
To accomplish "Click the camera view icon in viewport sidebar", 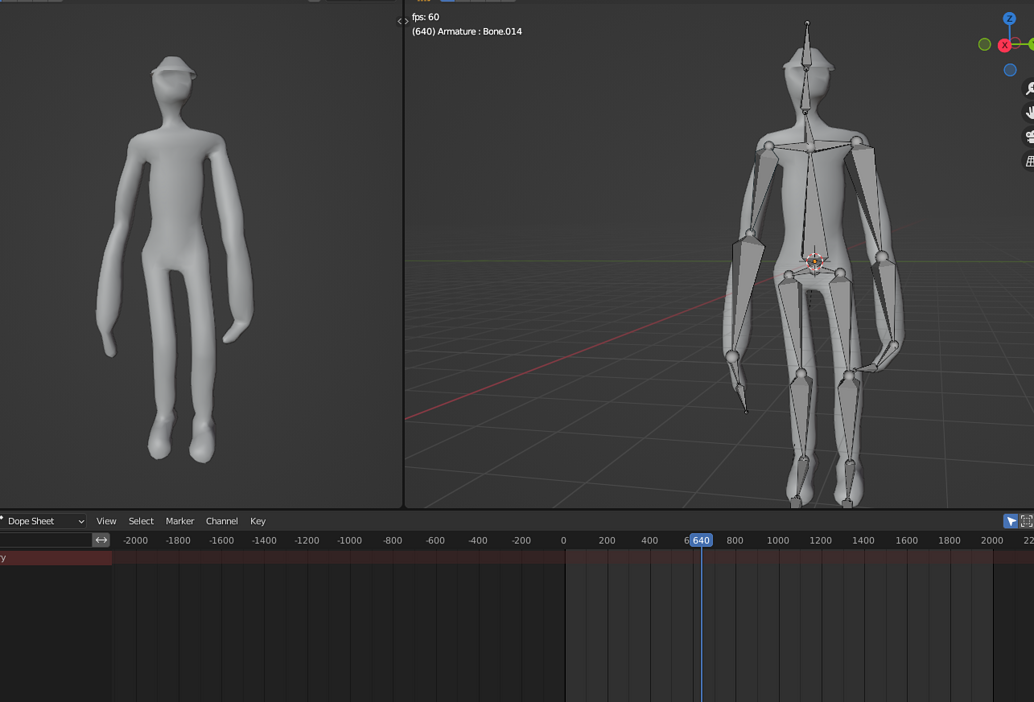I will tap(1028, 136).
